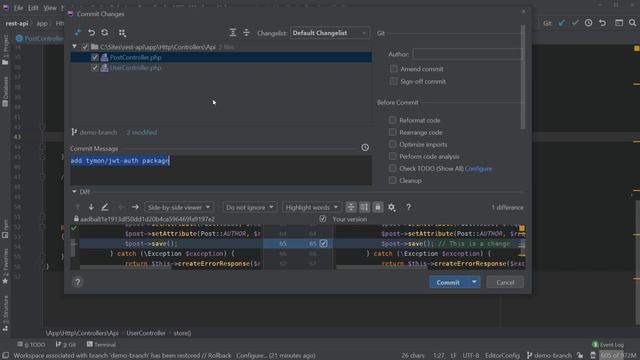Enable Reformat code before commit
Viewport: 640px width, 360px height.
(x=393, y=120)
